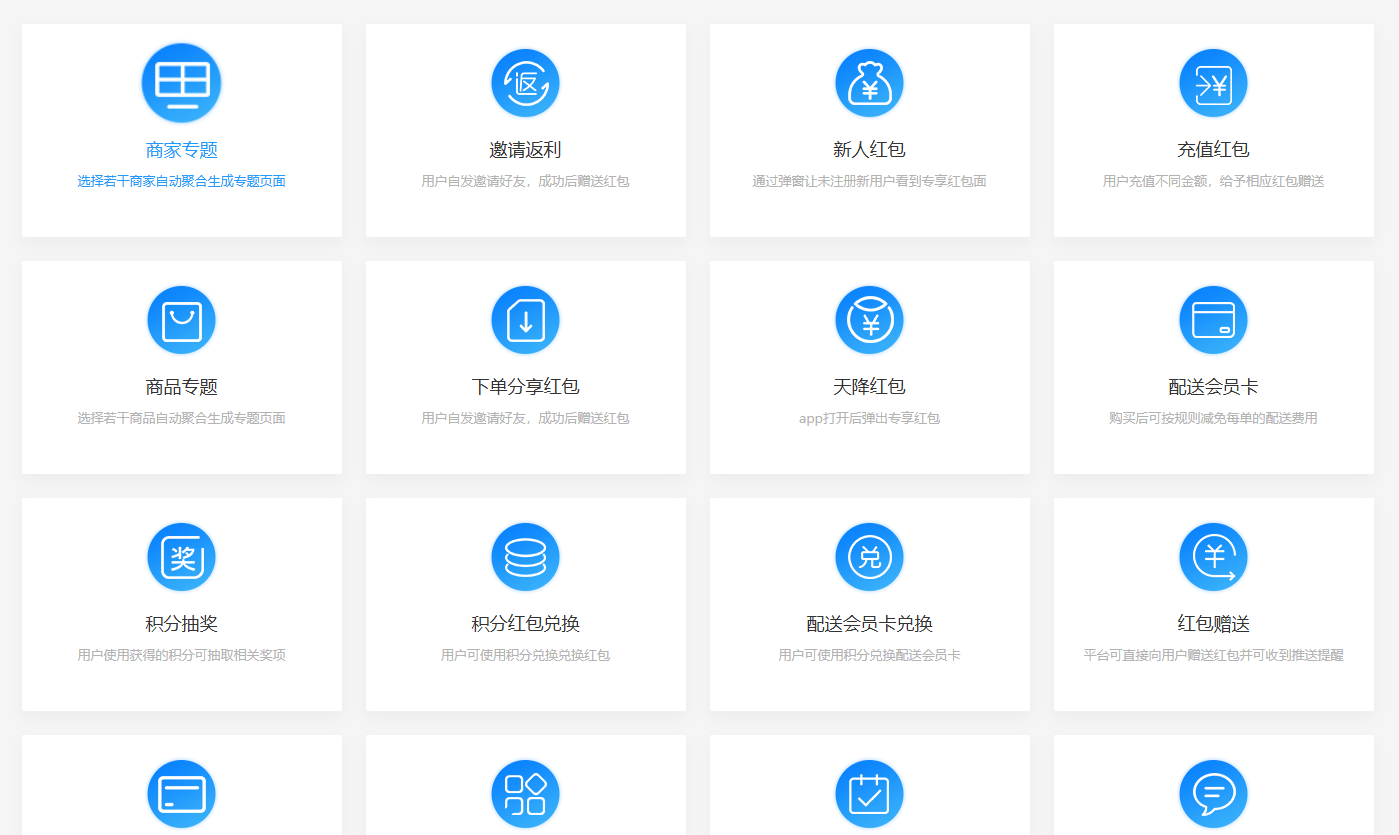Select the chat bubble icon in bottom row
The image size is (1399, 835).
(x=1213, y=794)
